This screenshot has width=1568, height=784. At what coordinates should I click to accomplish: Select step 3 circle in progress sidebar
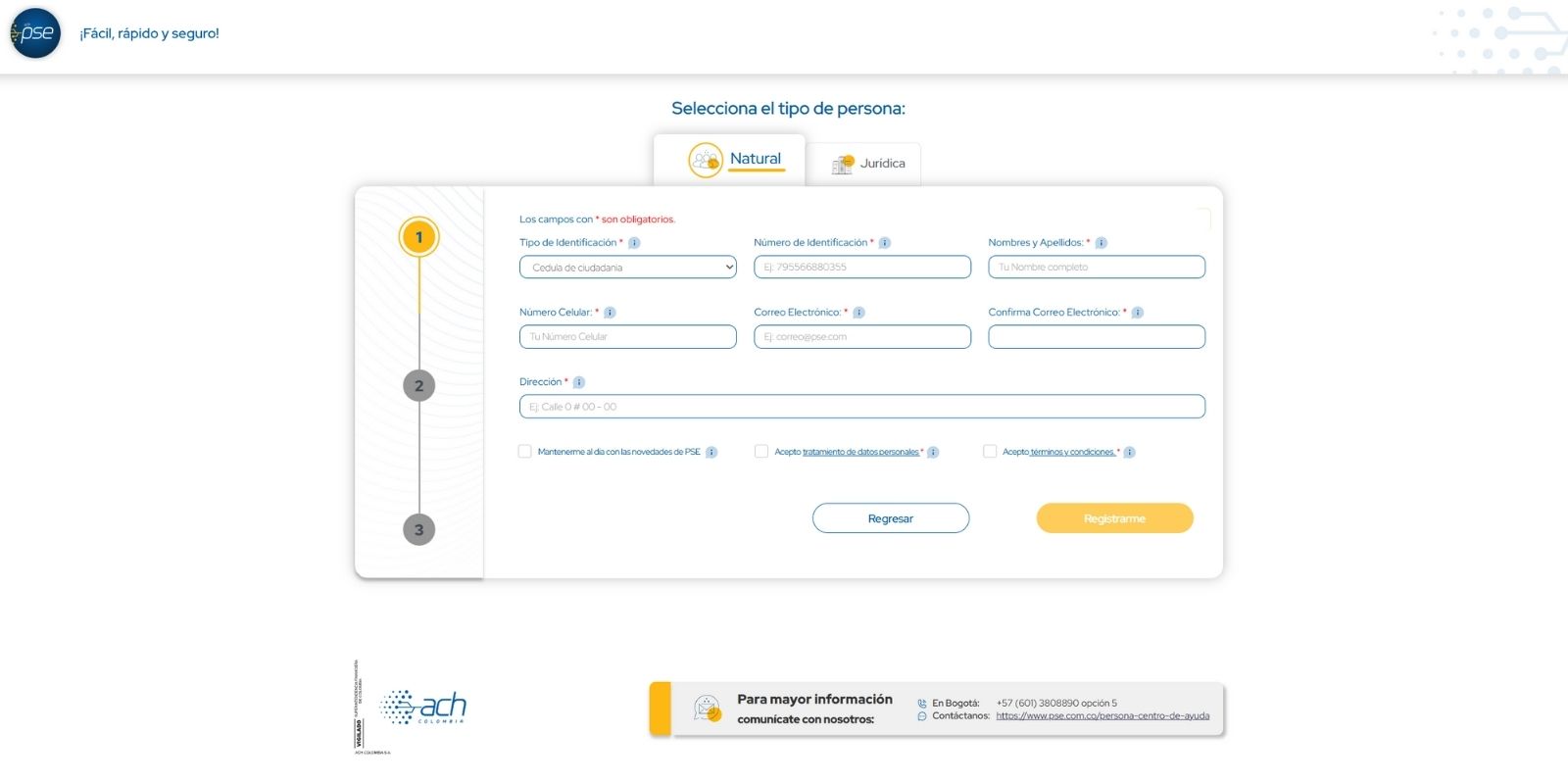click(419, 529)
